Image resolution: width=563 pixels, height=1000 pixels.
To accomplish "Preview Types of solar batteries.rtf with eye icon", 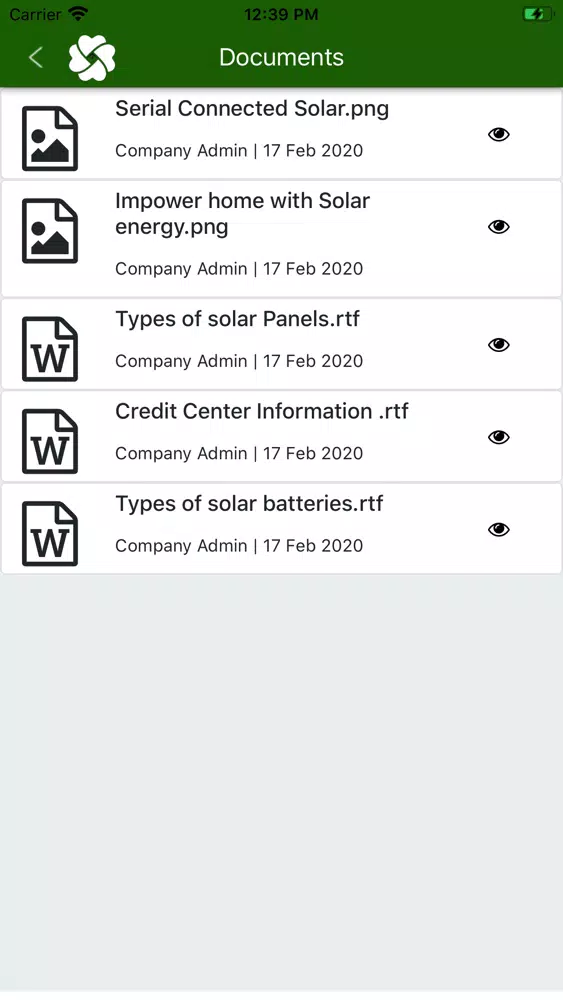I will 499,529.
